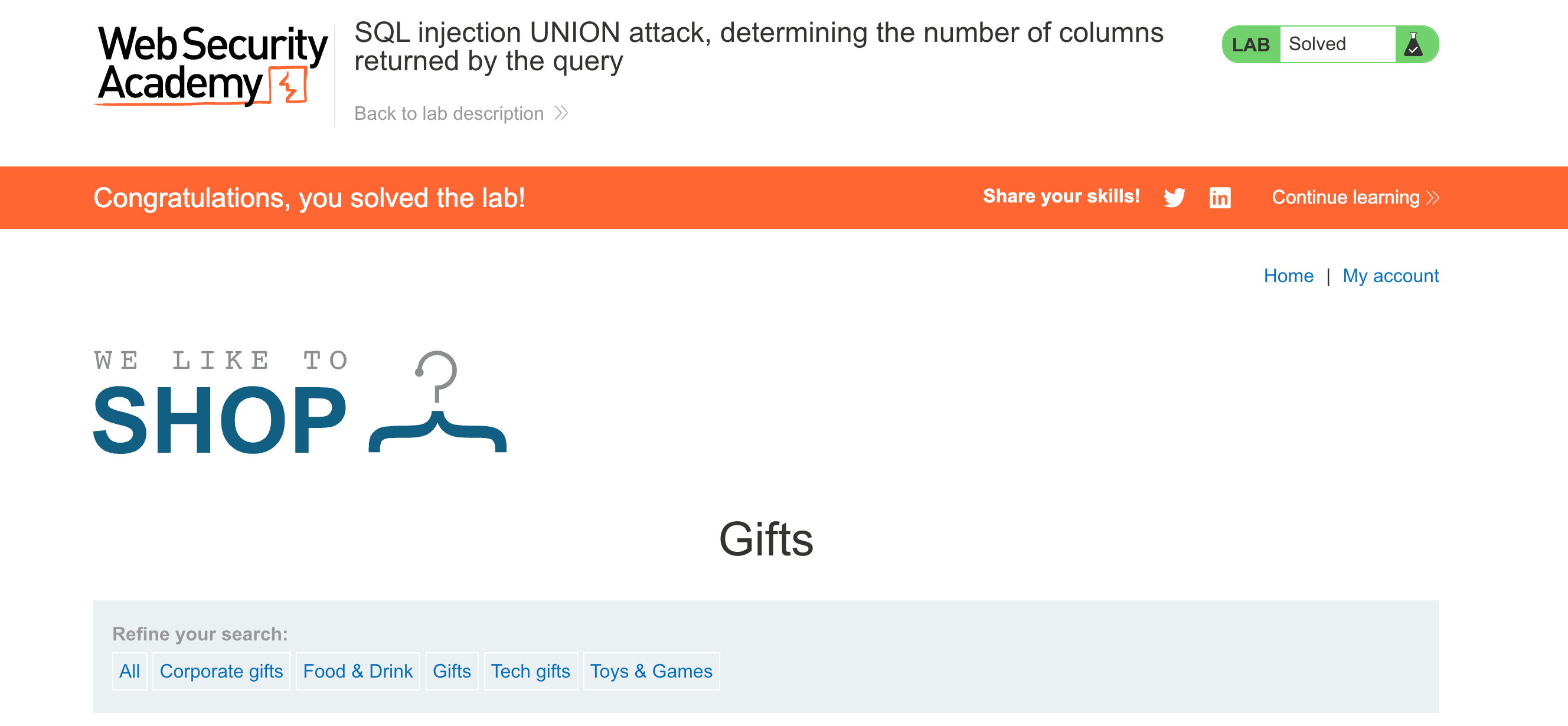
Task: Click the Twitter share icon
Action: click(x=1174, y=198)
